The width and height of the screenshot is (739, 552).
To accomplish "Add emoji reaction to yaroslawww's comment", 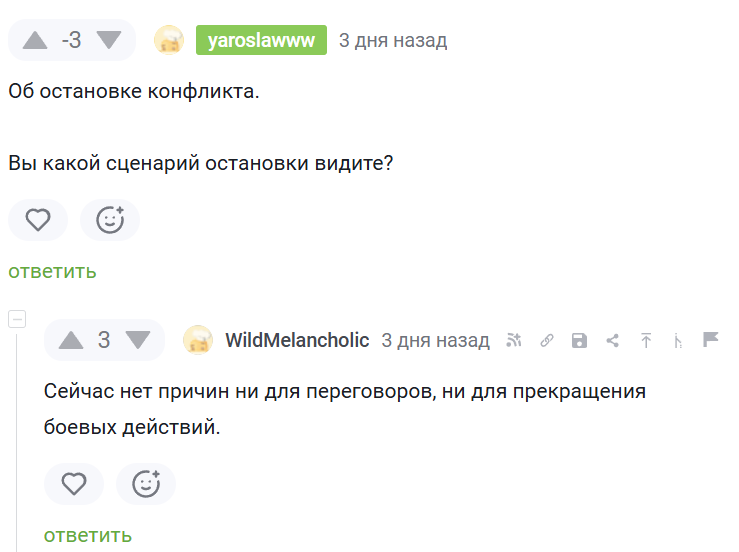I will tap(110, 220).
